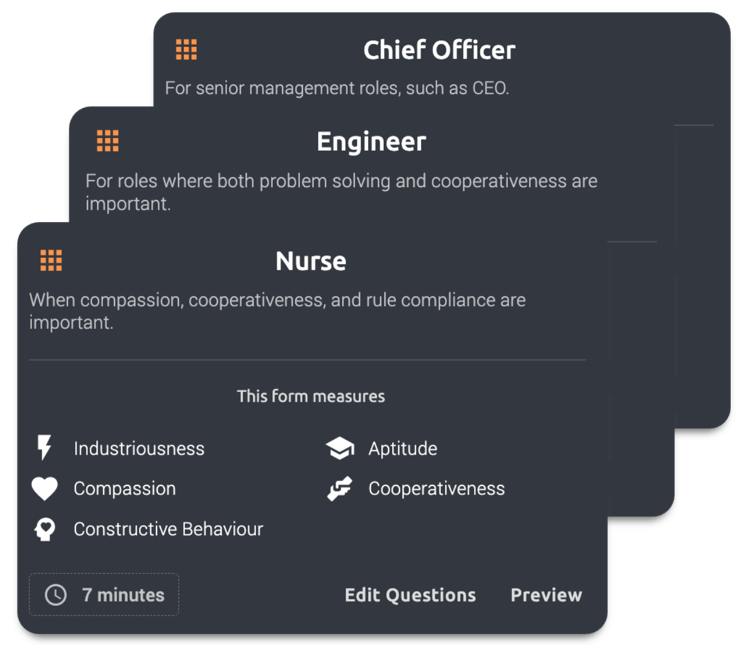Screen dimensions: 750x645
Task: Click the clock icon beside 7 minutes
Action: click(x=56, y=595)
